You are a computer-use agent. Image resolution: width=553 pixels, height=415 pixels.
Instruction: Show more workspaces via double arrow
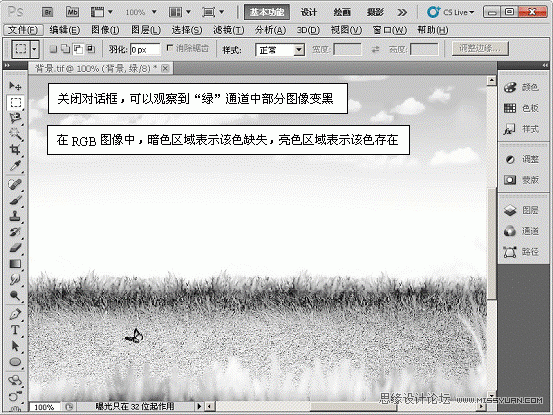[402, 13]
